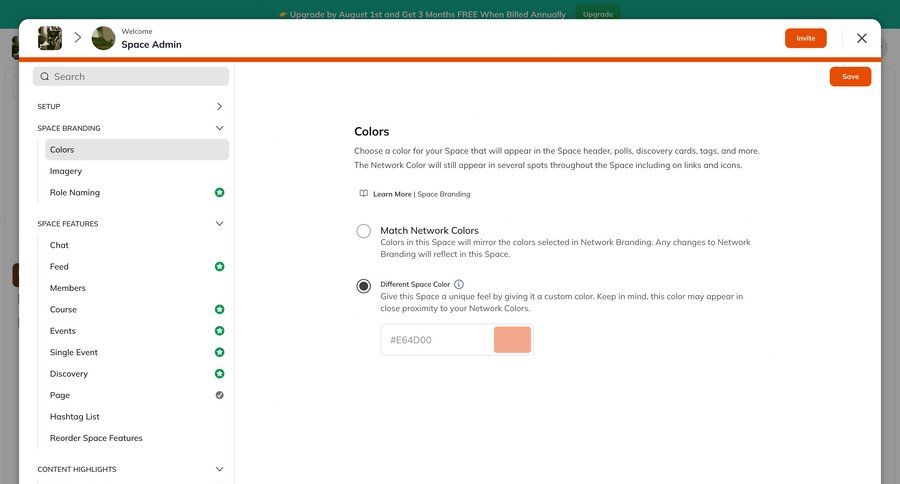Click the info icon next to Different Space Color
The image size is (900, 484).
[x=459, y=284]
